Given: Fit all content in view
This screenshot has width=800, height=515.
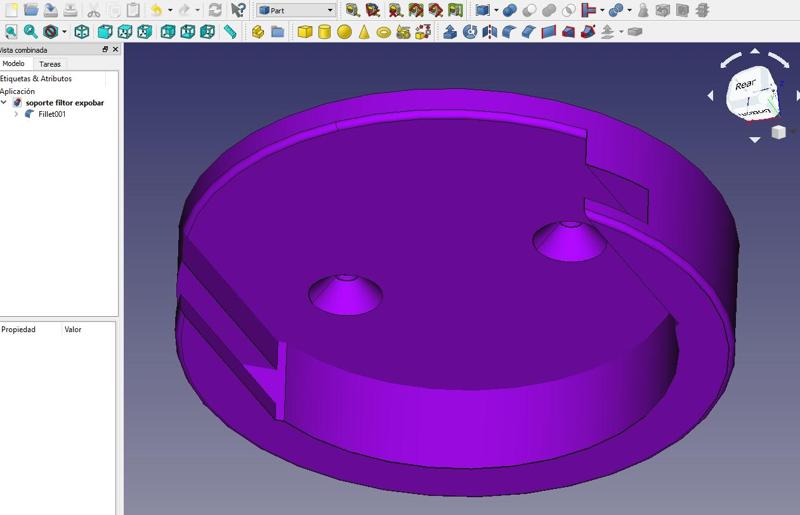Looking at the screenshot, I should click(11, 32).
